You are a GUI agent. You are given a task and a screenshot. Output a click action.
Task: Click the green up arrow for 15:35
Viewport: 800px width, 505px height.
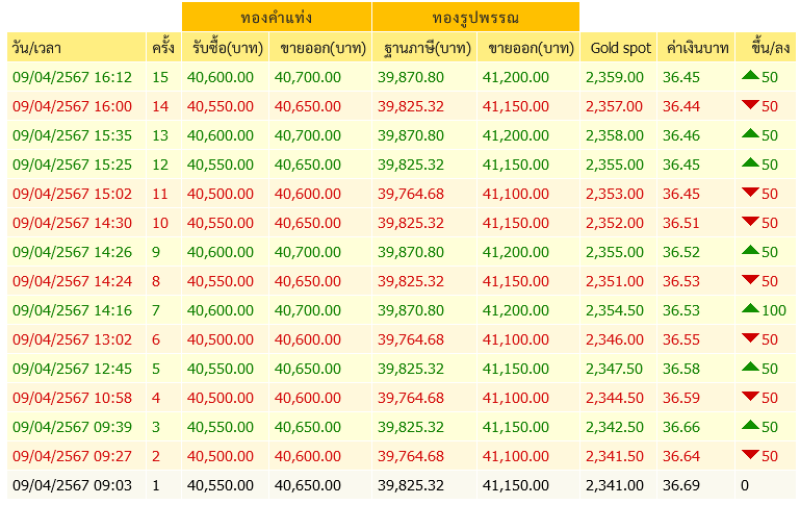[x=750, y=134]
